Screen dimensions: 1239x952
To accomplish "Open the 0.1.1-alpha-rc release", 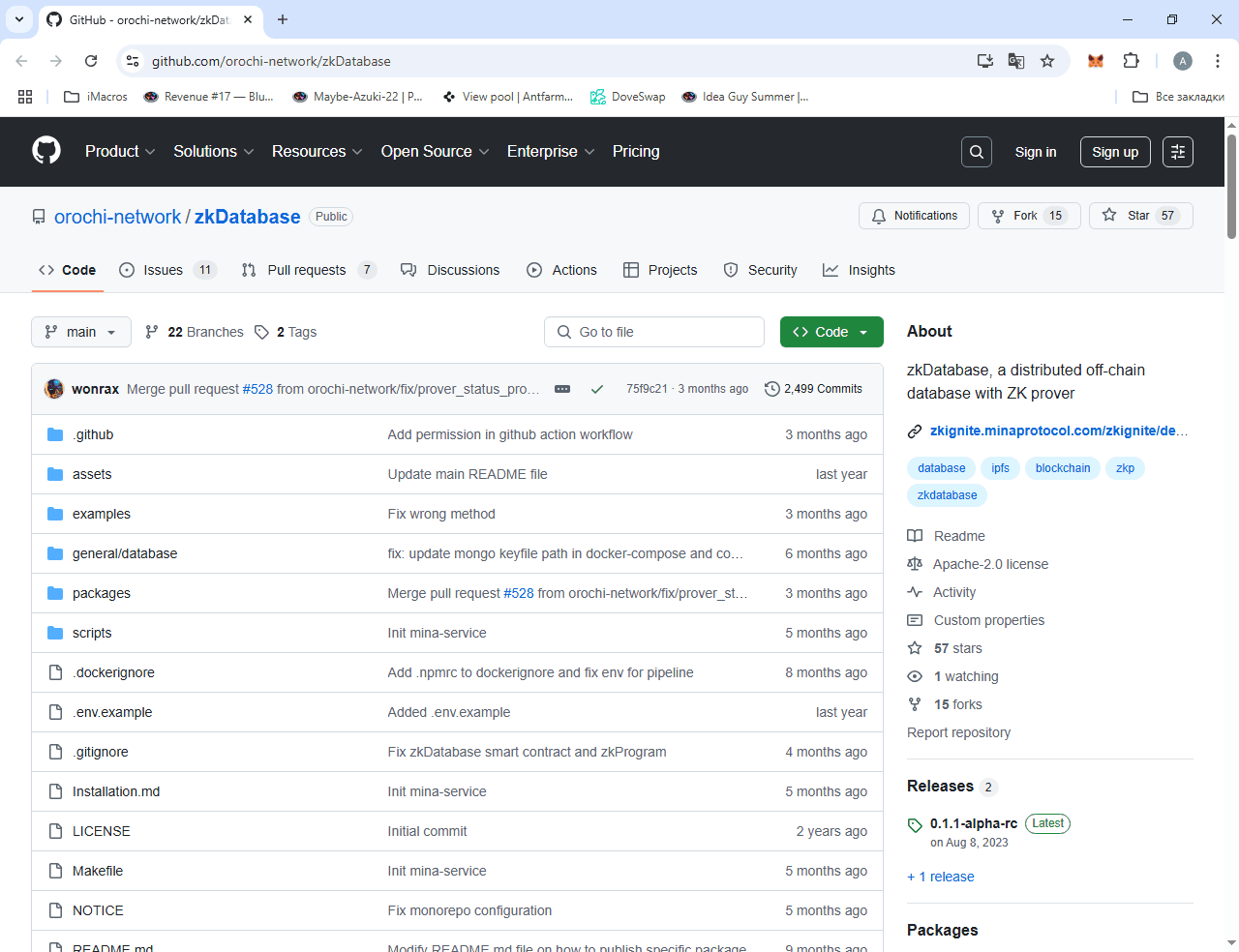I will pyautogui.click(x=974, y=823).
